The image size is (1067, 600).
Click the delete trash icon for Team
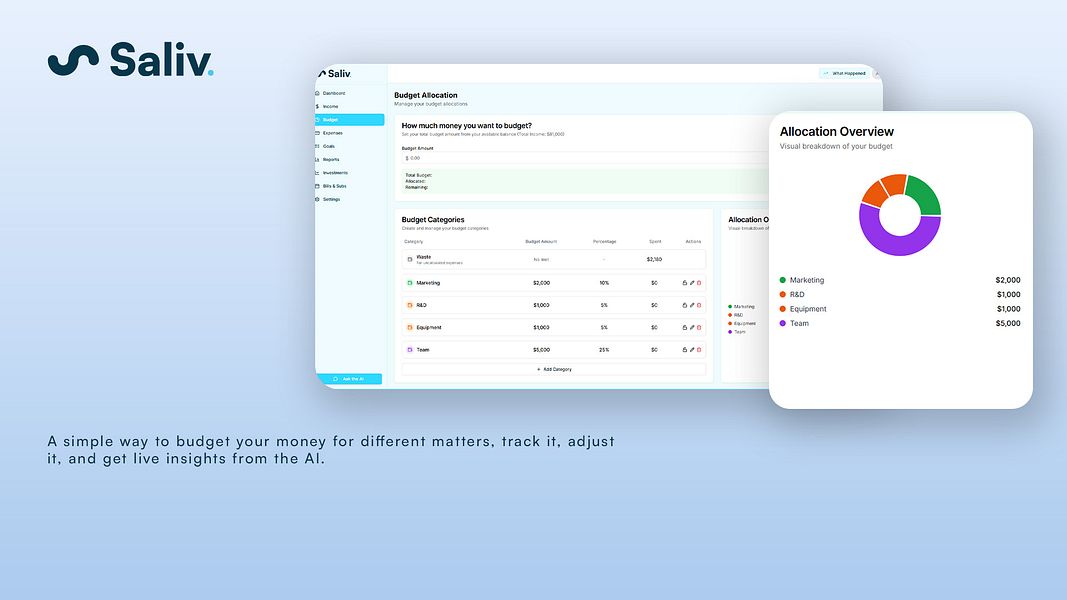coord(699,350)
